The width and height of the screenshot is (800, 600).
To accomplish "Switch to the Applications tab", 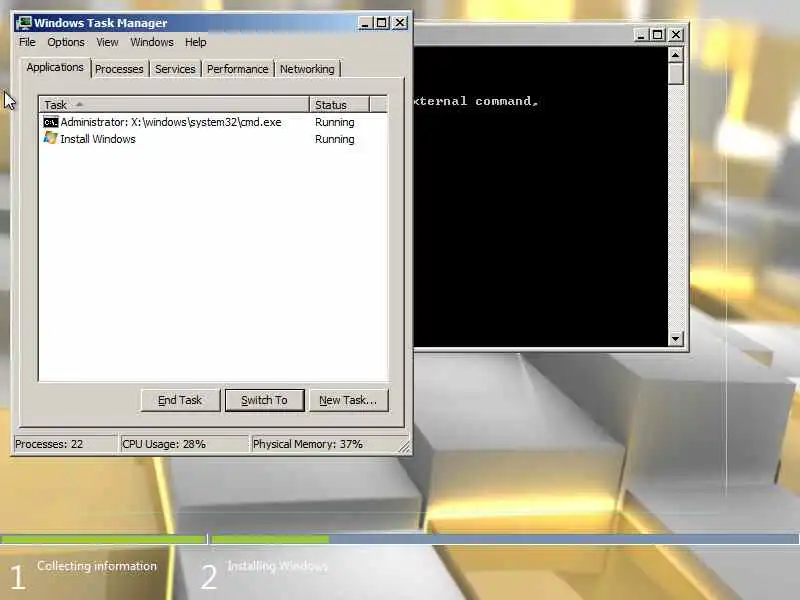I will [55, 67].
